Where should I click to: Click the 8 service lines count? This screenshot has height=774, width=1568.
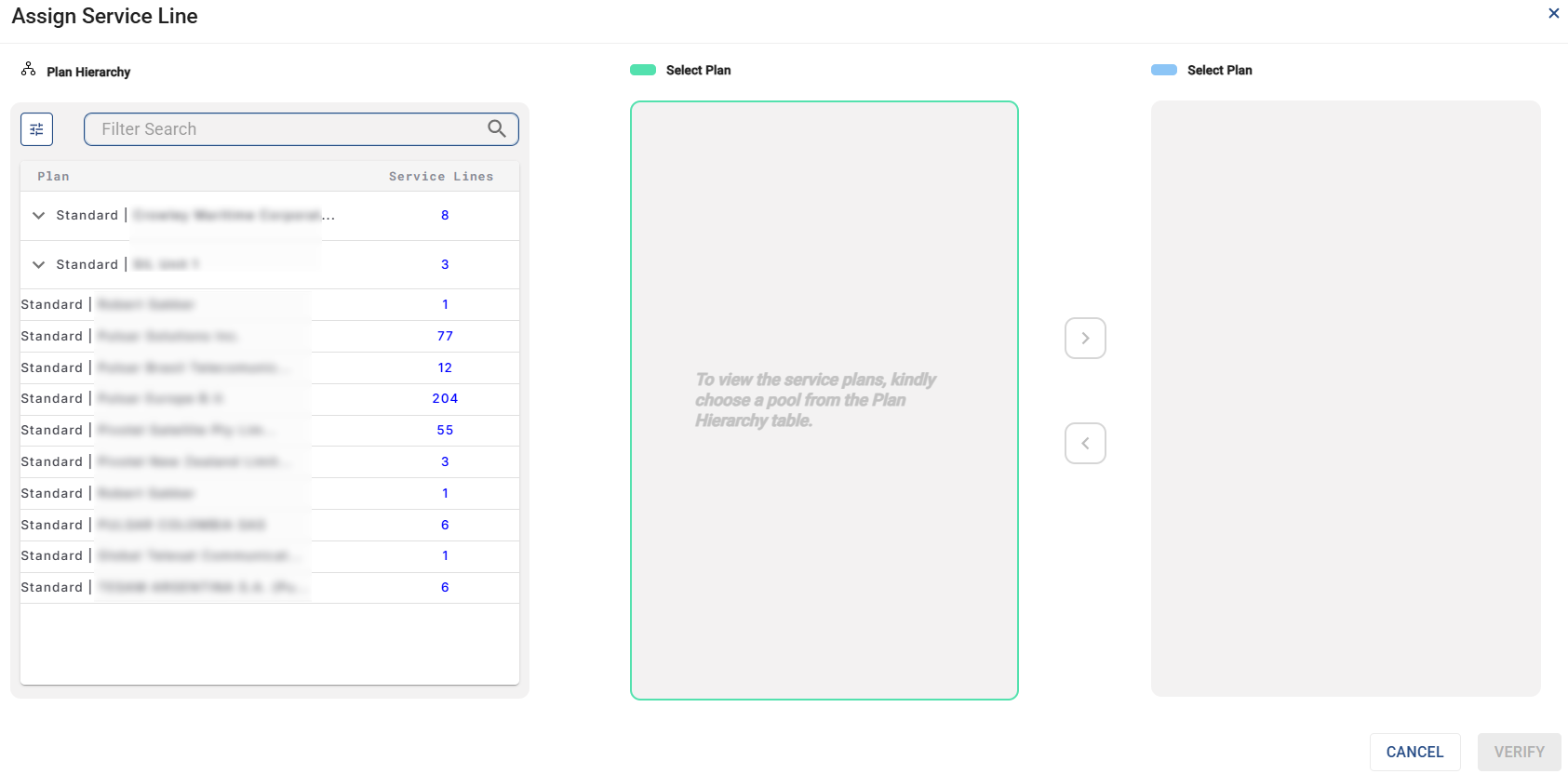click(x=445, y=216)
